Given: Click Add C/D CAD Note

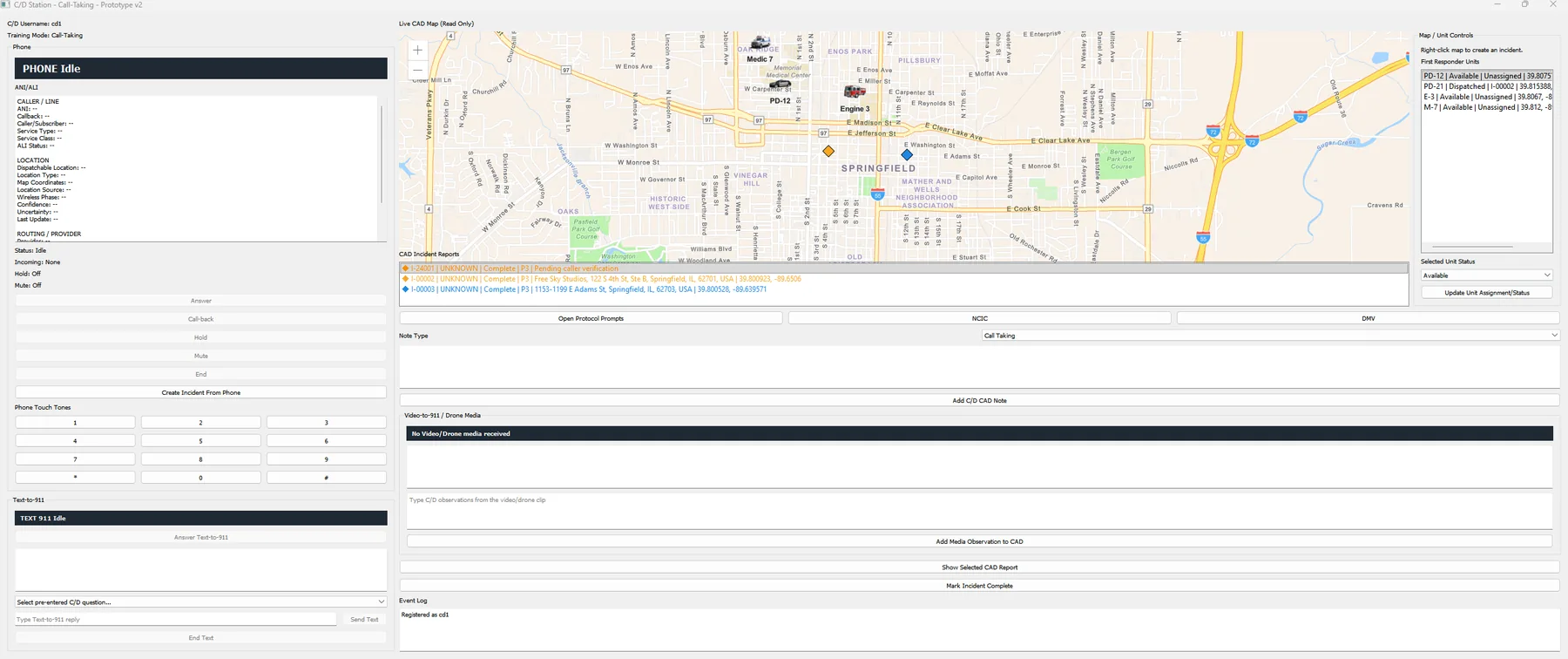Looking at the screenshot, I should tap(979, 400).
